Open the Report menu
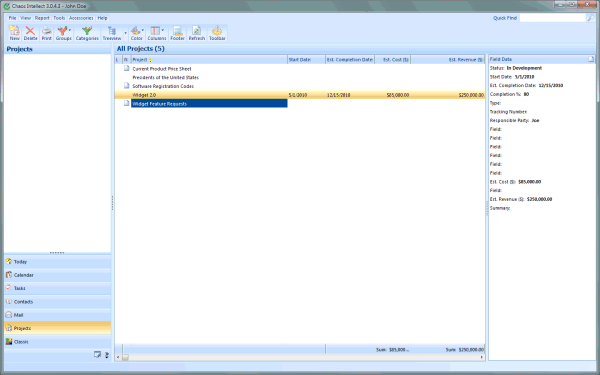 tap(42, 18)
